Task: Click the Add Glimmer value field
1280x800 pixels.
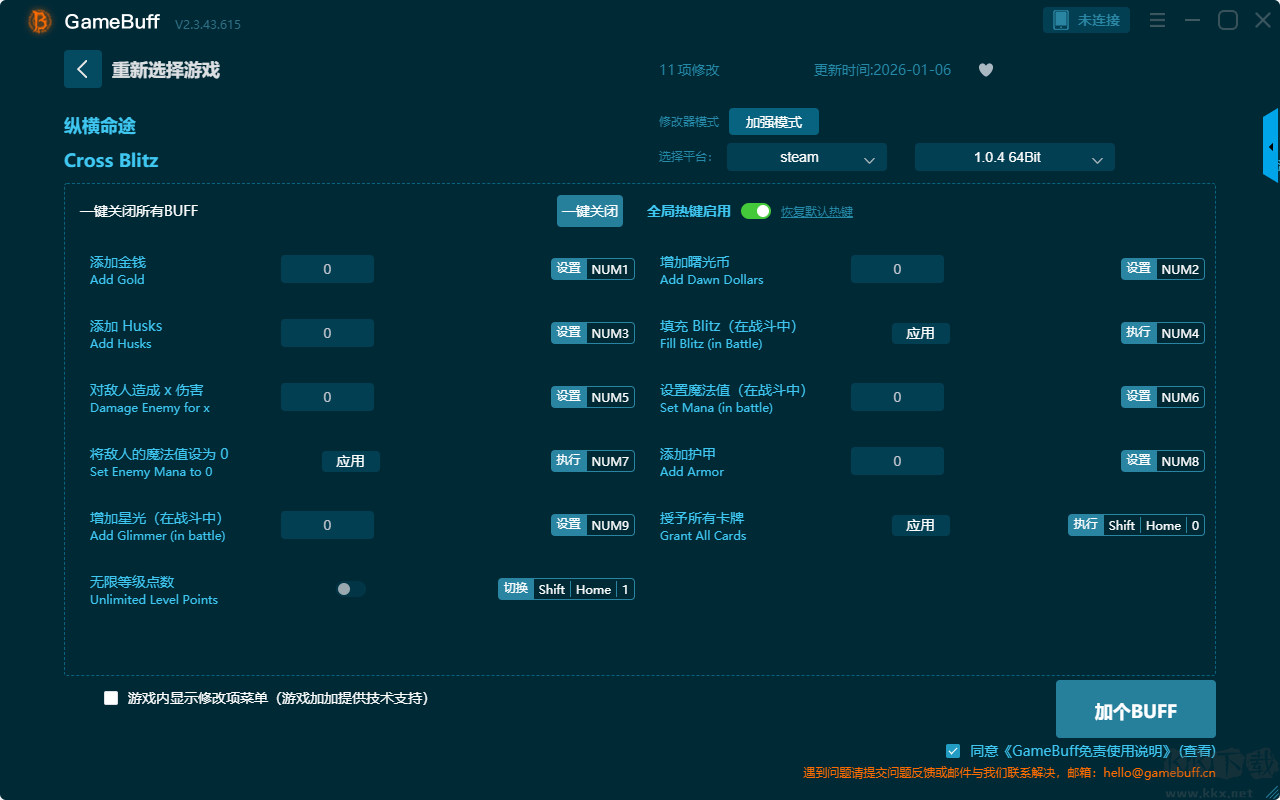Action: click(x=327, y=525)
